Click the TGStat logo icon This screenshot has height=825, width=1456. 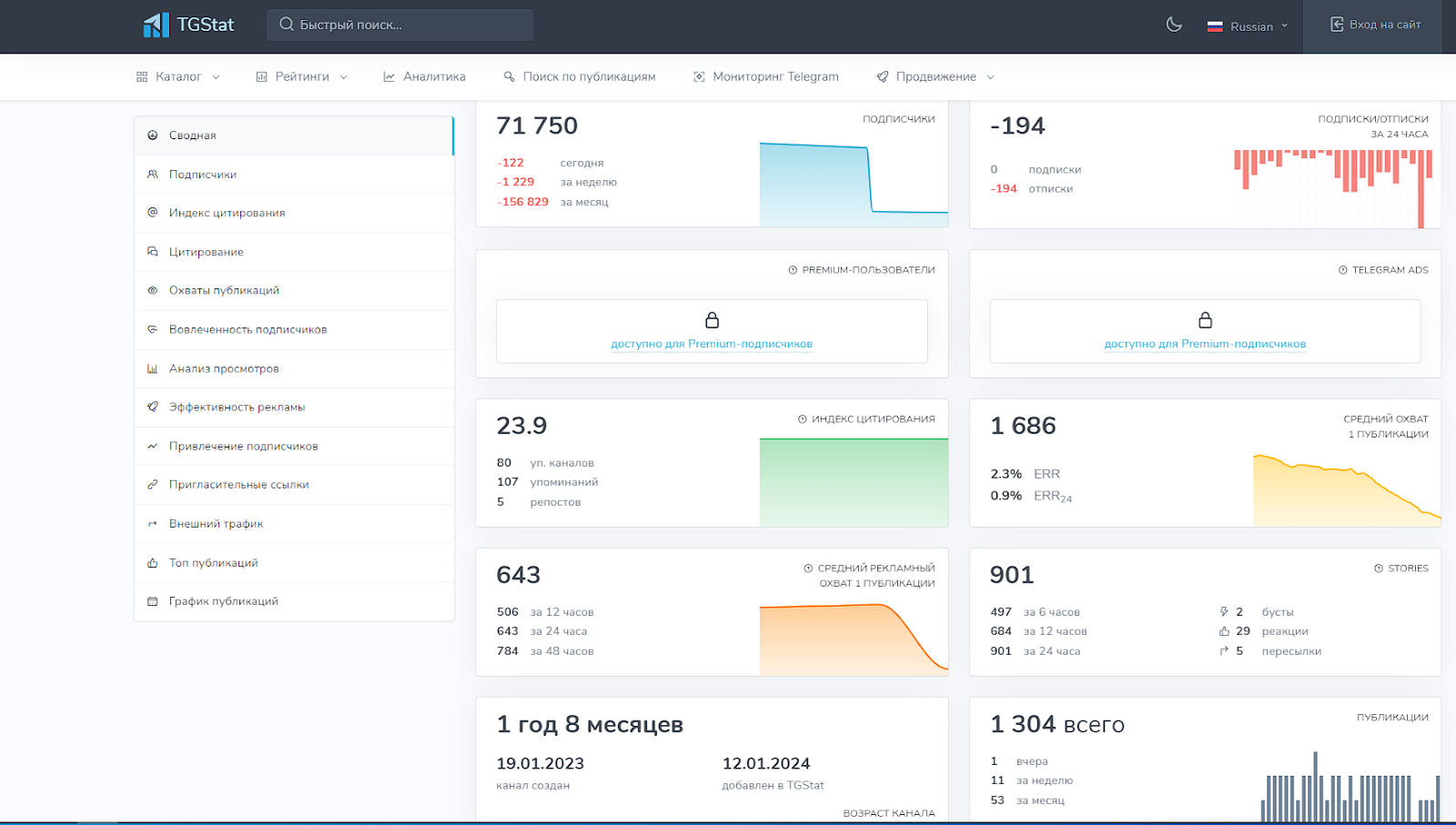156,25
